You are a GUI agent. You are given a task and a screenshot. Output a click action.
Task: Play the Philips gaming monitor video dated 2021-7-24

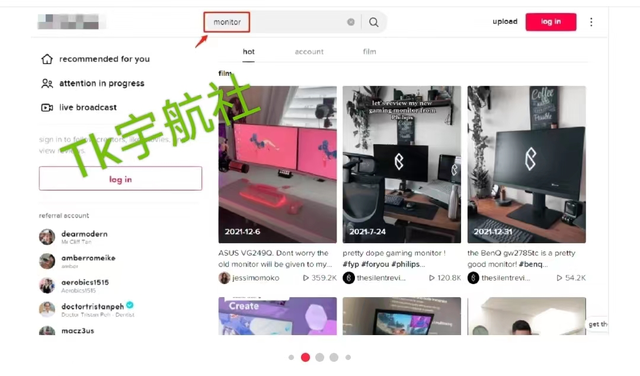click(402, 165)
